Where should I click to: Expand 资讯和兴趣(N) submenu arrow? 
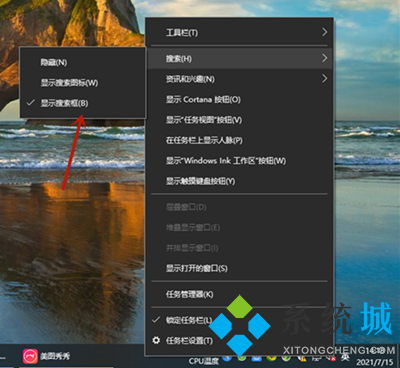(324, 79)
